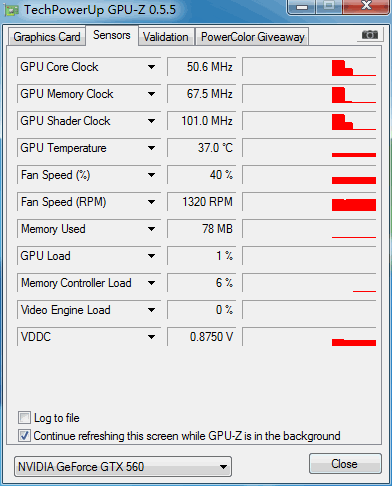Open the VDDC sensor dropdown
The height and width of the screenshot is (486, 392).
(151, 337)
